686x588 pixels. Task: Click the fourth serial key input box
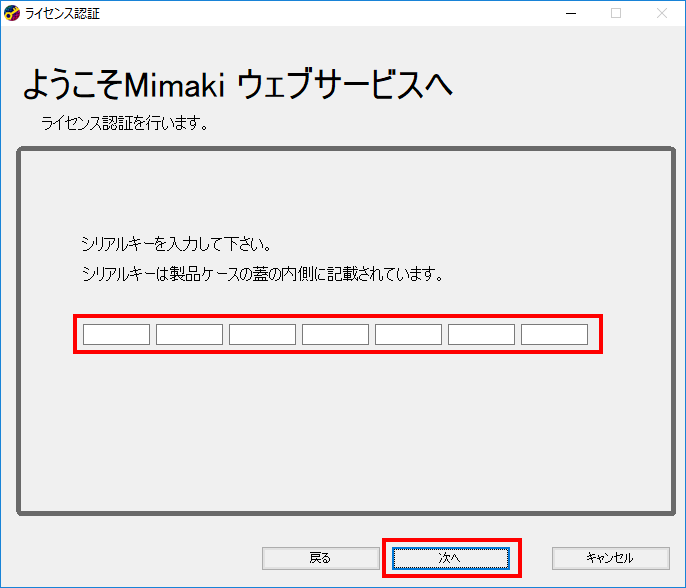pyautogui.click(x=336, y=335)
